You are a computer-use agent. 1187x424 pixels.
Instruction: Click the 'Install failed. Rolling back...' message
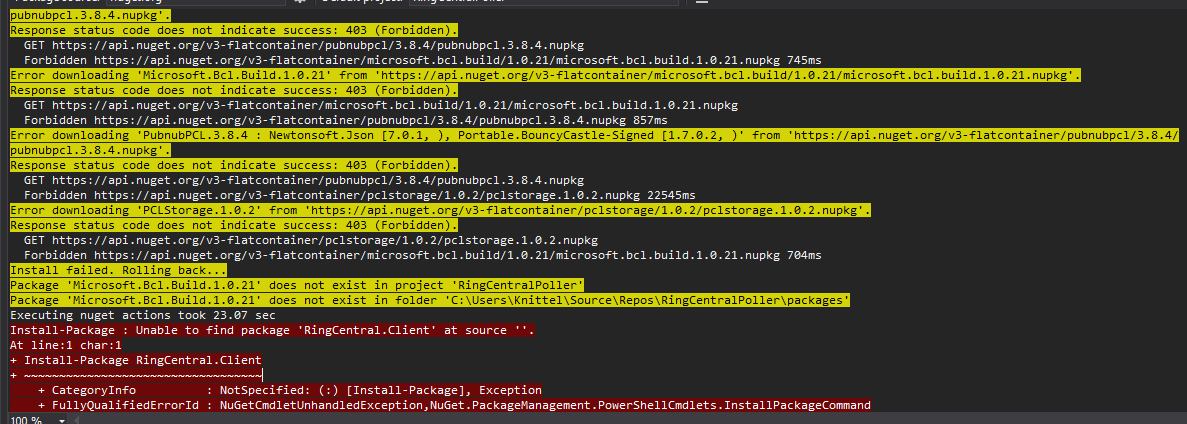point(118,270)
